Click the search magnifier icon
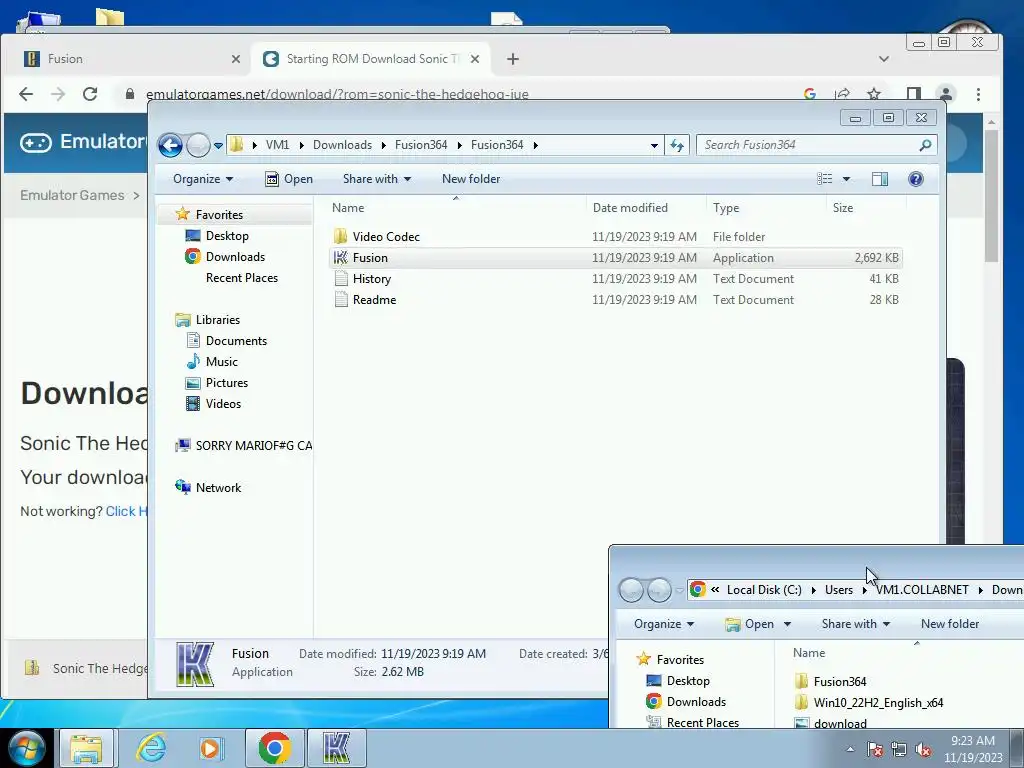The height and width of the screenshot is (768, 1024). coord(925,145)
